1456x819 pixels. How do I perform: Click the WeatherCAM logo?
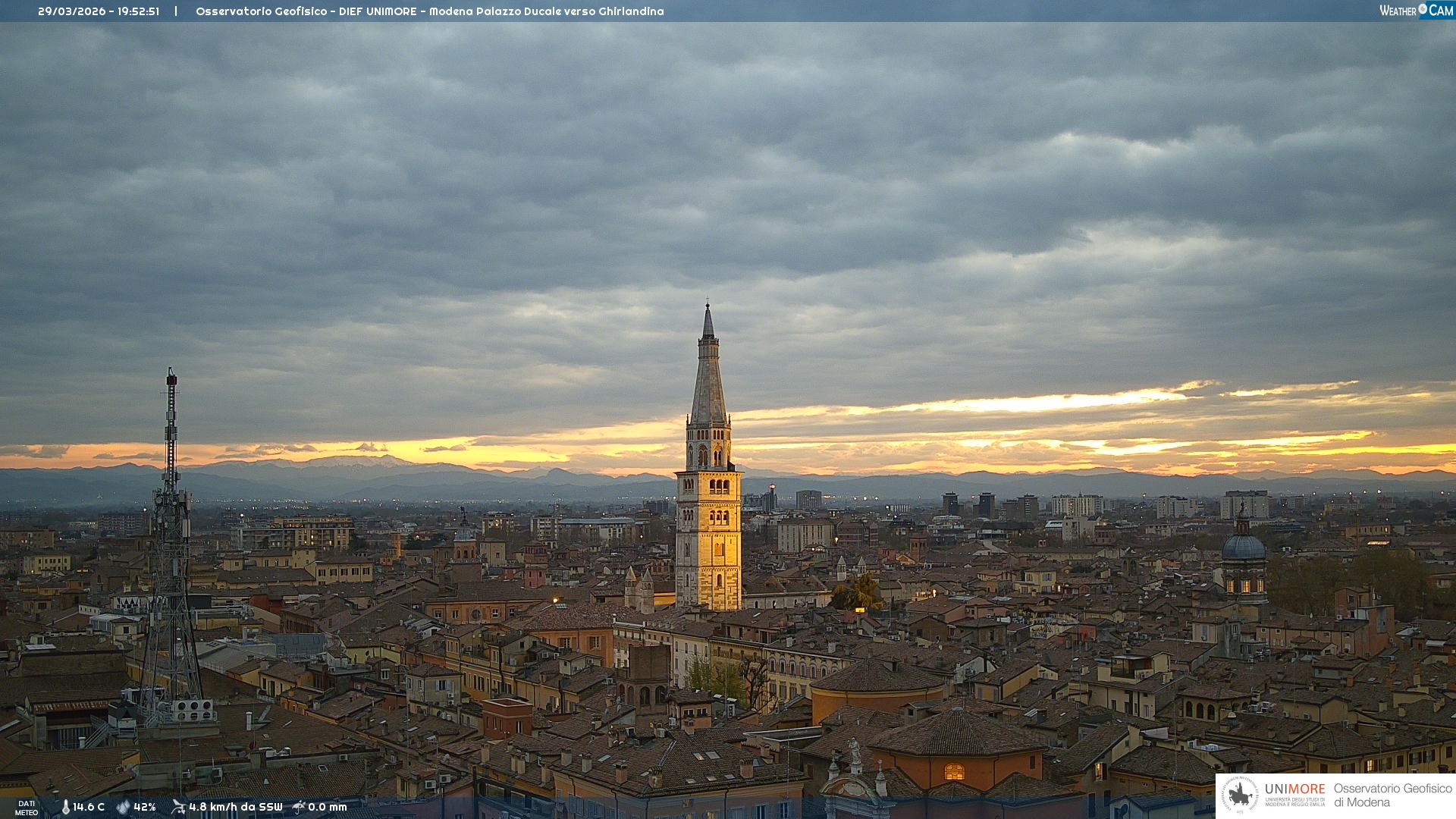point(1416,11)
